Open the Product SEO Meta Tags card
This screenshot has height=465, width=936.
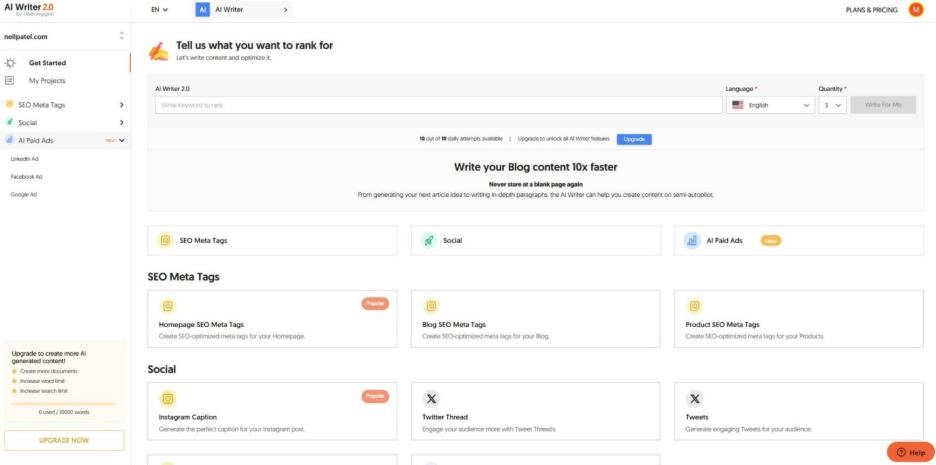tap(799, 319)
